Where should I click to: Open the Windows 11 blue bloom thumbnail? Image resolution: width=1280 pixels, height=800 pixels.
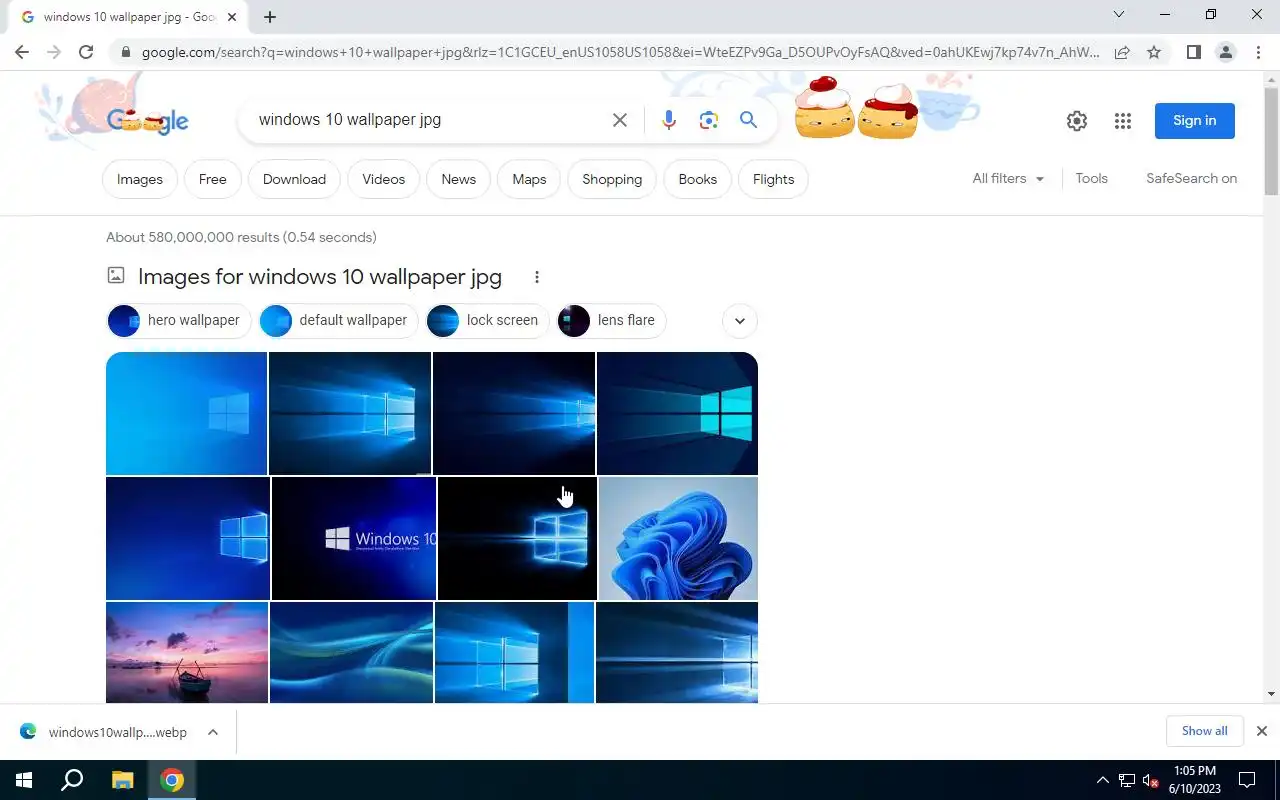[x=678, y=538]
